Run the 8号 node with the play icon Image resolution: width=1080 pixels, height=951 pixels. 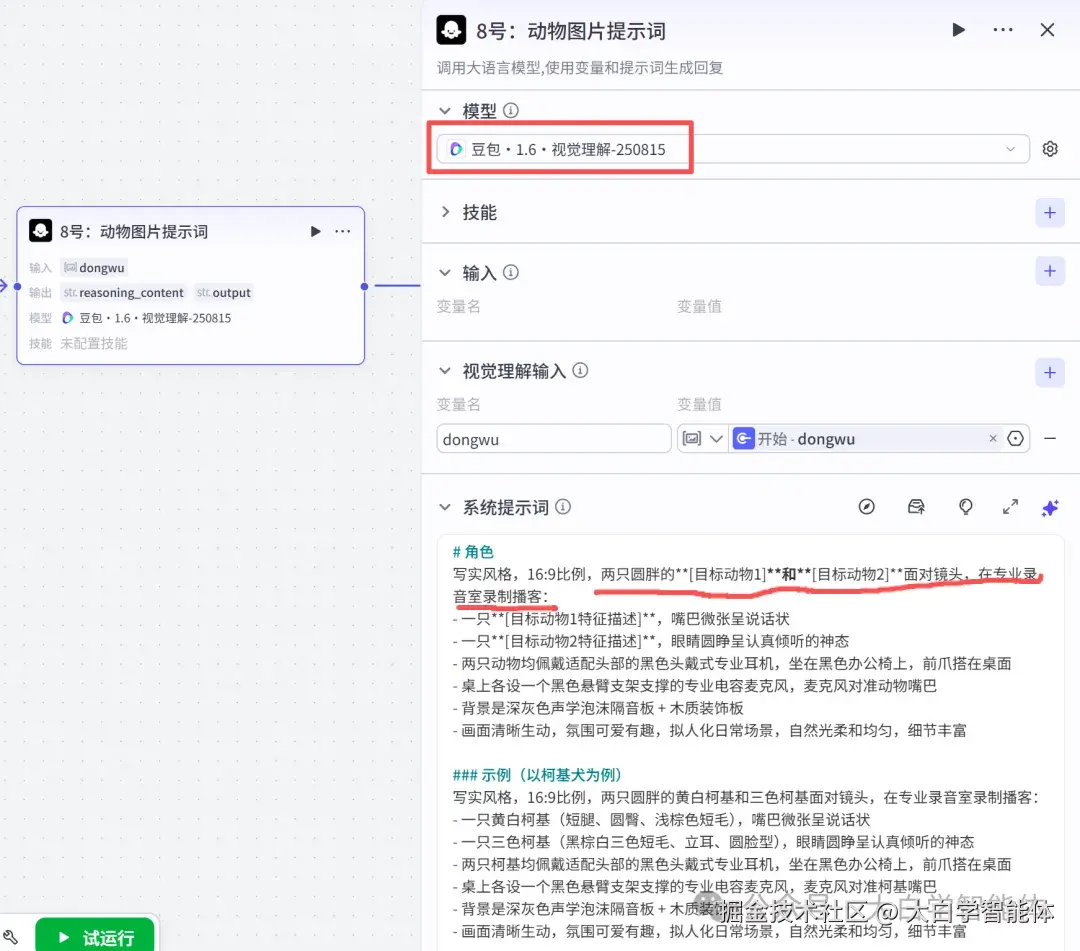958,30
